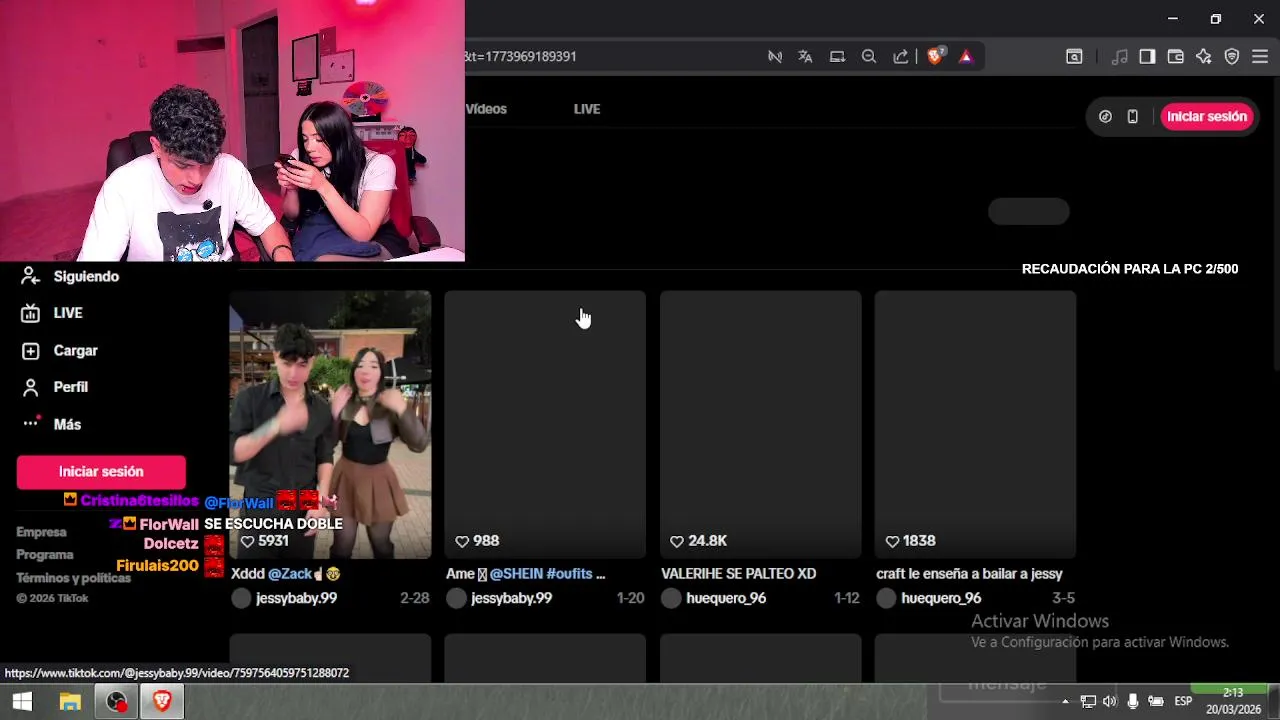This screenshot has height=720, width=1280.
Task: Click the Xddd @Zack video title
Action: [286, 574]
